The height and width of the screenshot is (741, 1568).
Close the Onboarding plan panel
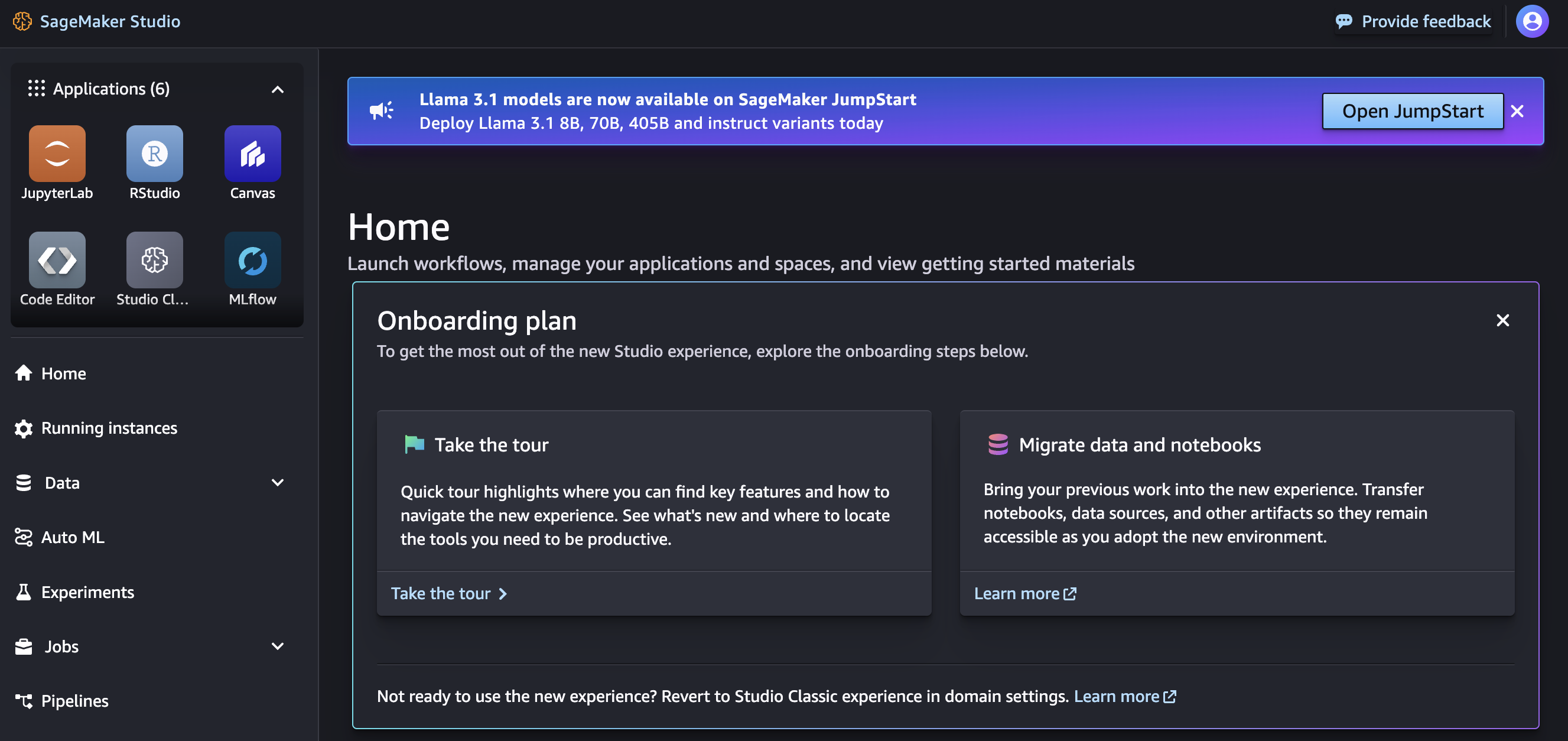click(1502, 320)
